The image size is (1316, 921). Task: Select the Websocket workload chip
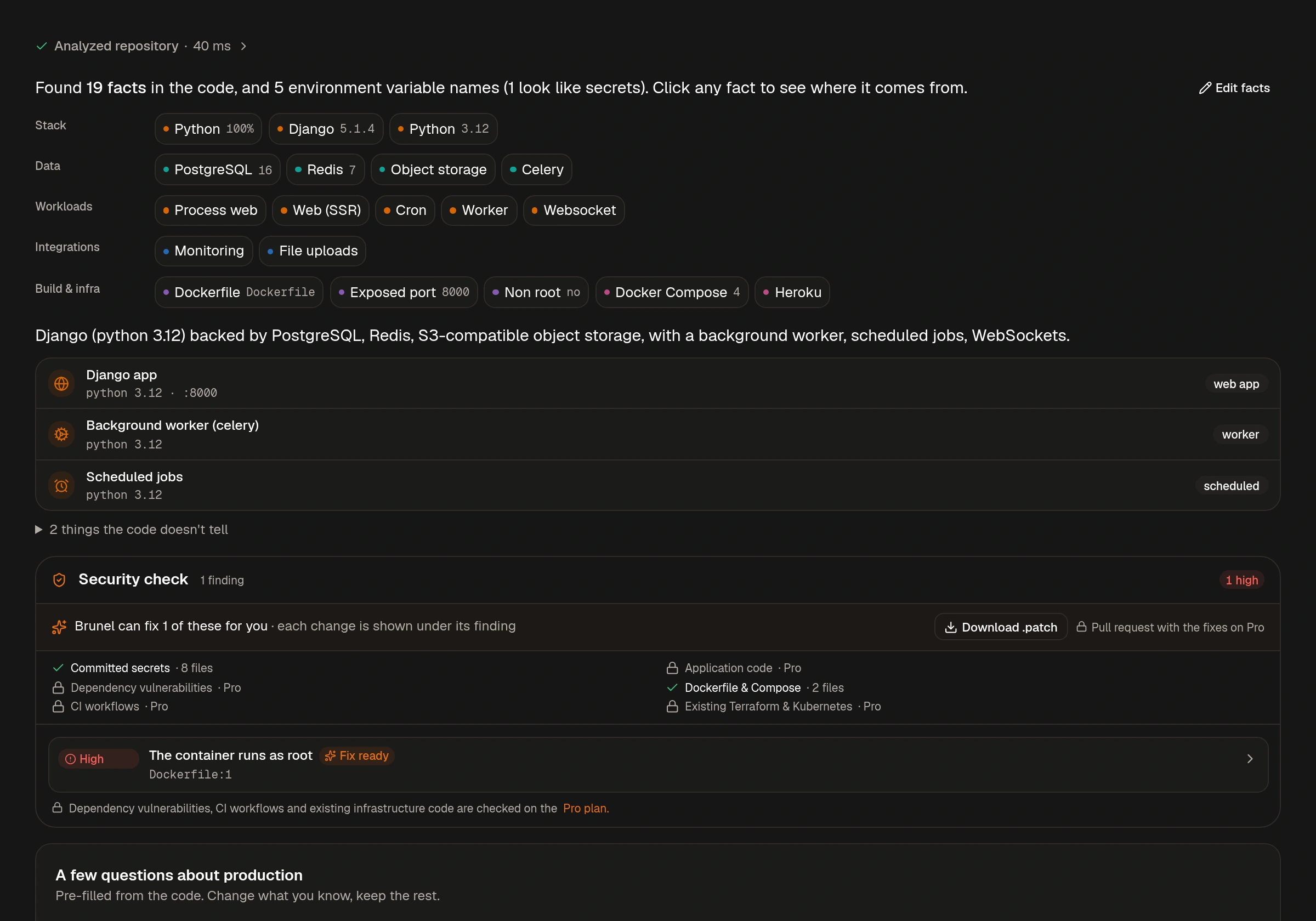pos(574,211)
